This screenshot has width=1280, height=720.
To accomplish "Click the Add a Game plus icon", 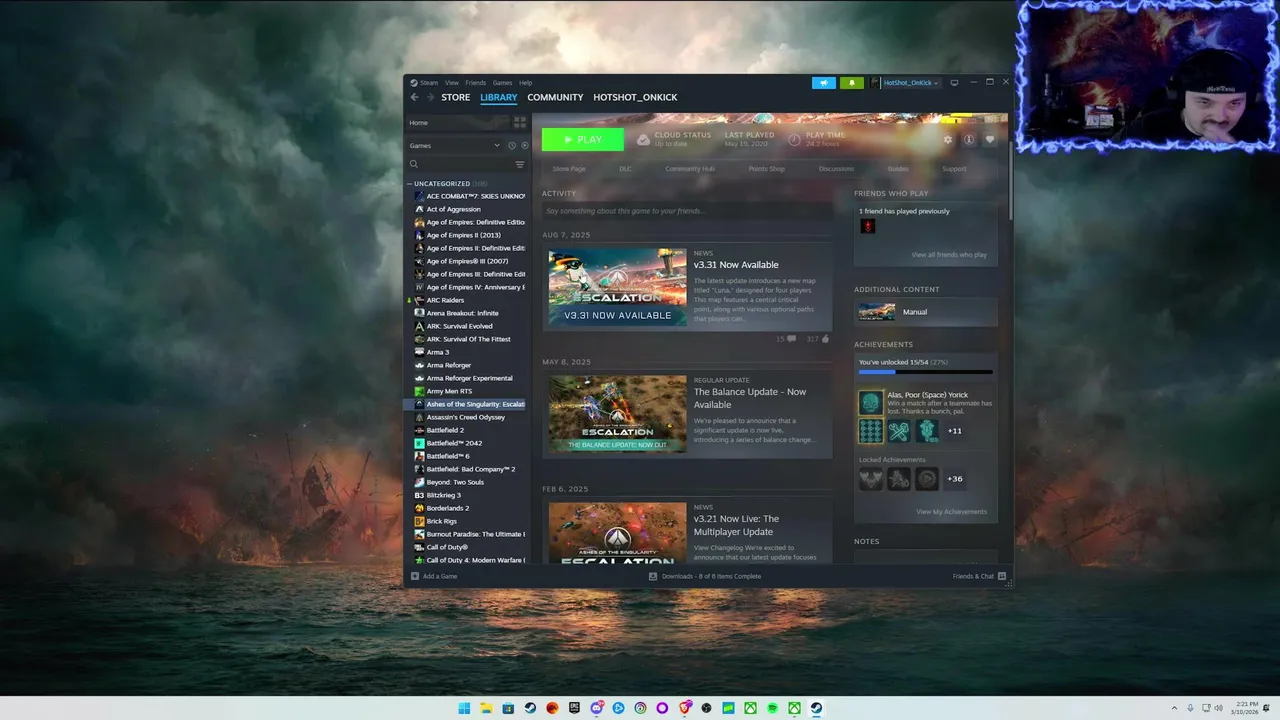I will [x=415, y=576].
